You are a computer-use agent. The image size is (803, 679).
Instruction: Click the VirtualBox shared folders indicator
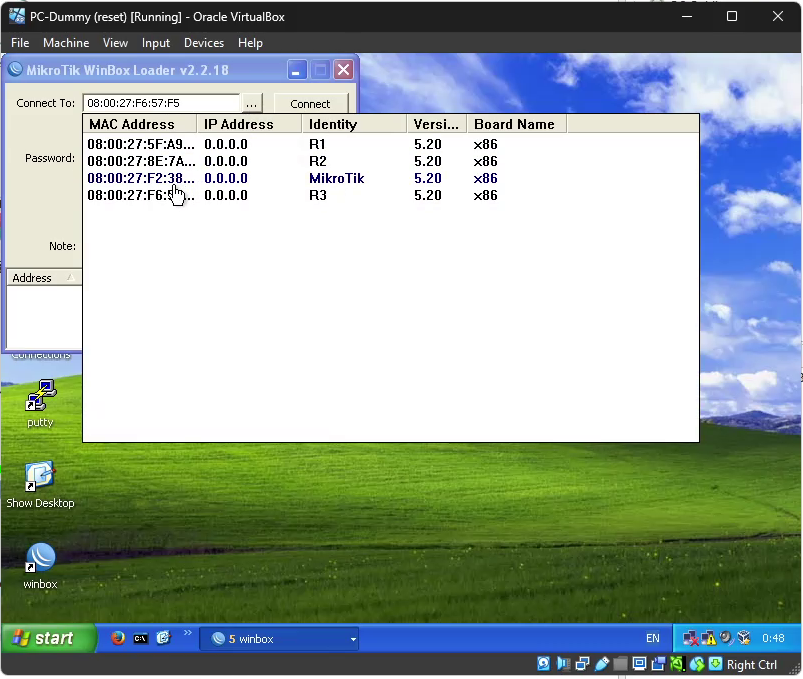[x=620, y=664]
